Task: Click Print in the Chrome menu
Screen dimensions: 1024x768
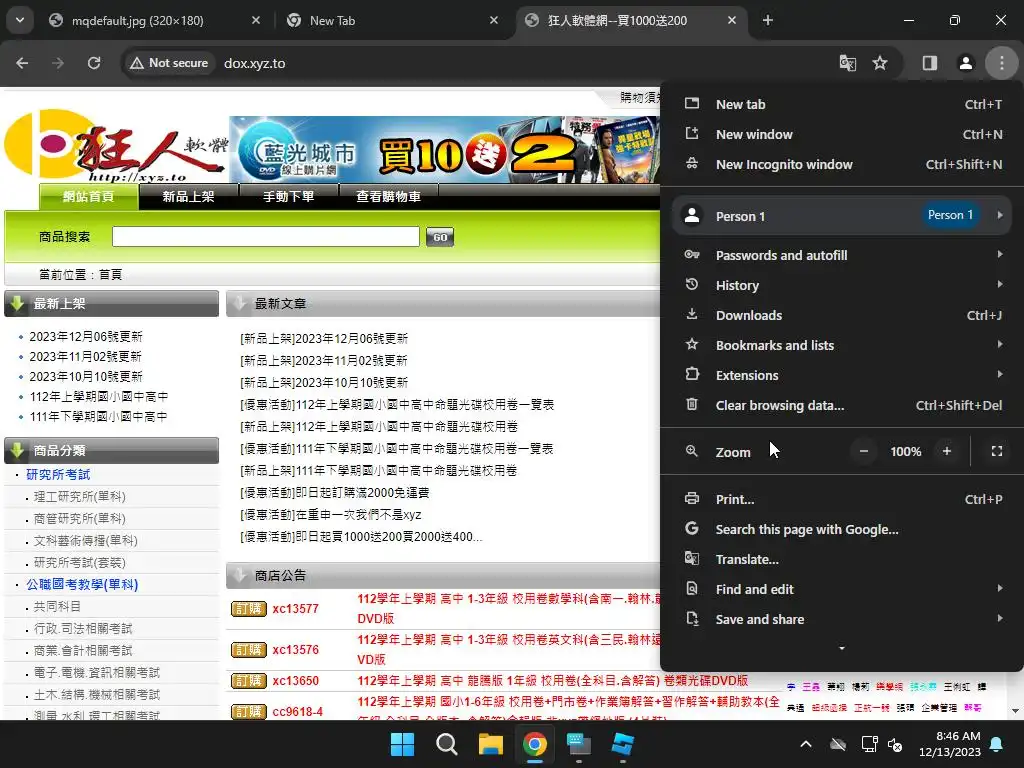Action: [842, 500]
